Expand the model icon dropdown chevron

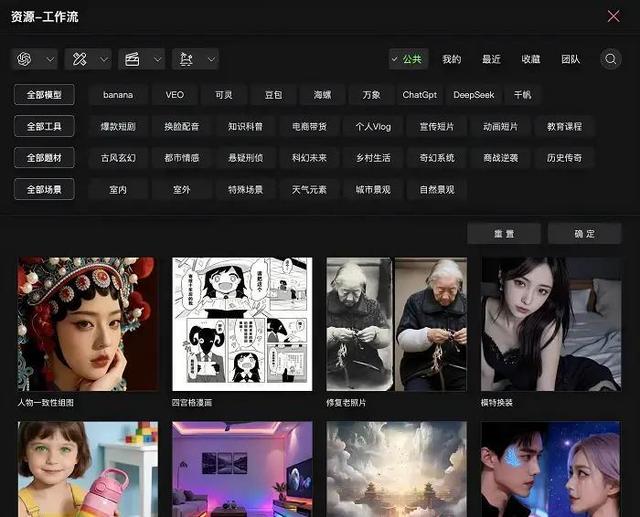50,60
